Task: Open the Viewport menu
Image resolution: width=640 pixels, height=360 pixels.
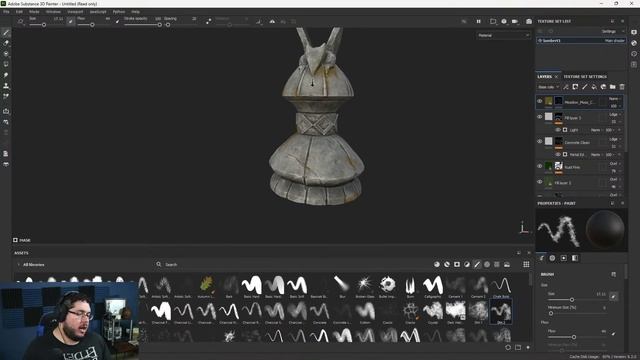Action: tap(75, 12)
